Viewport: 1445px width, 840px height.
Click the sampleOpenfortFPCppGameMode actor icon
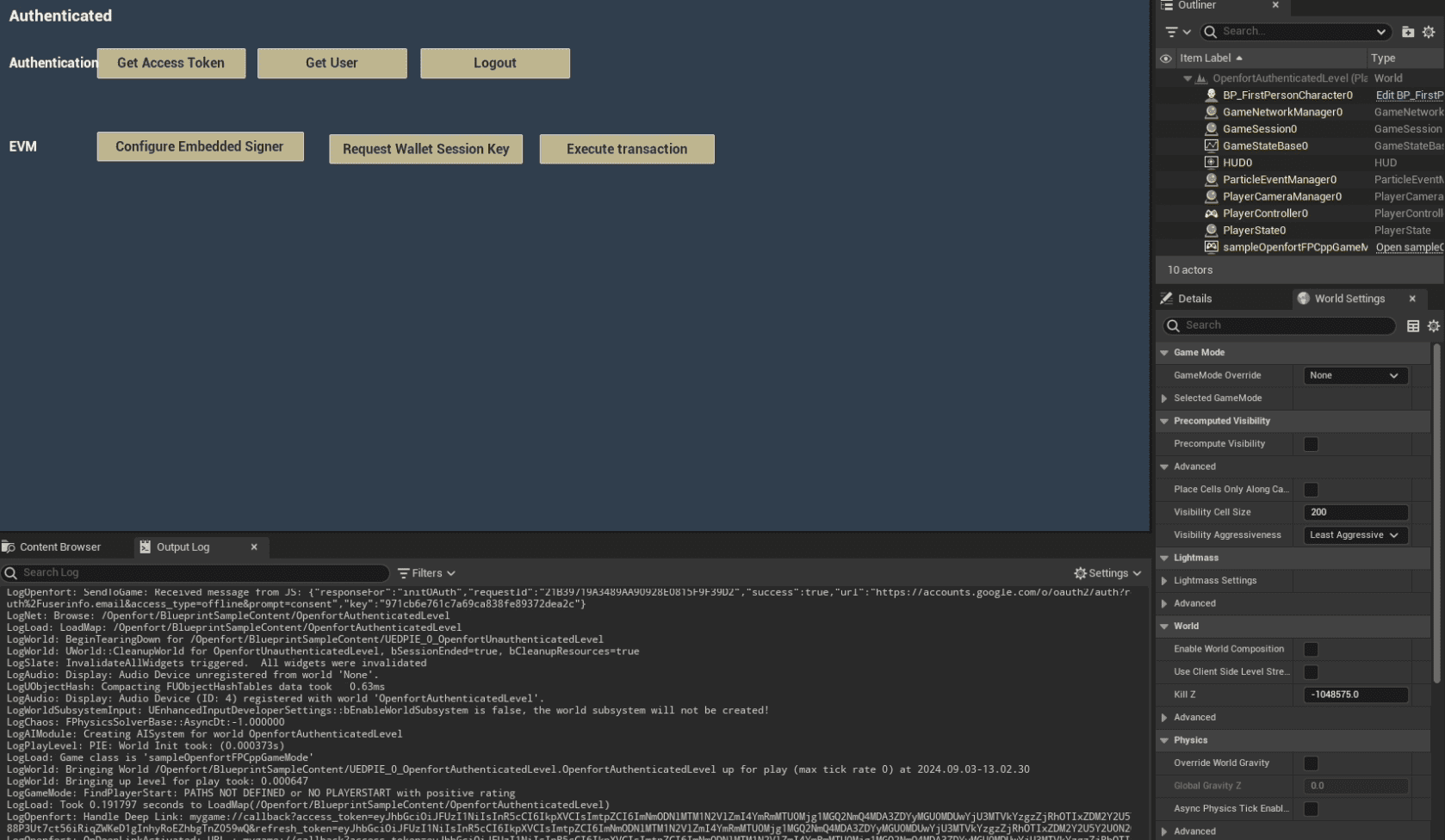pyautogui.click(x=1211, y=247)
